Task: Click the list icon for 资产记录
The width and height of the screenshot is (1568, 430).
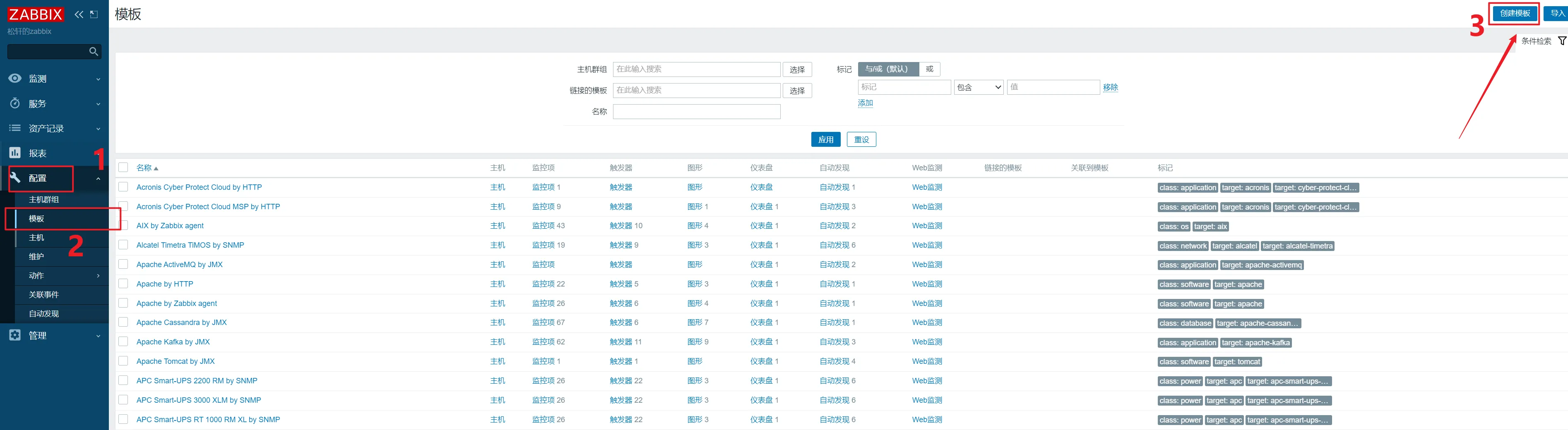Action: pyautogui.click(x=15, y=128)
